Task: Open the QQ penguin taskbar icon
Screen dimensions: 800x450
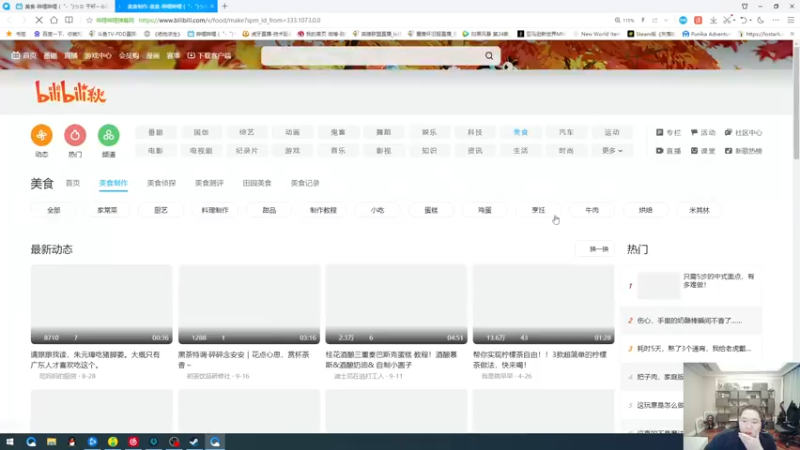Action: click(x=72, y=442)
